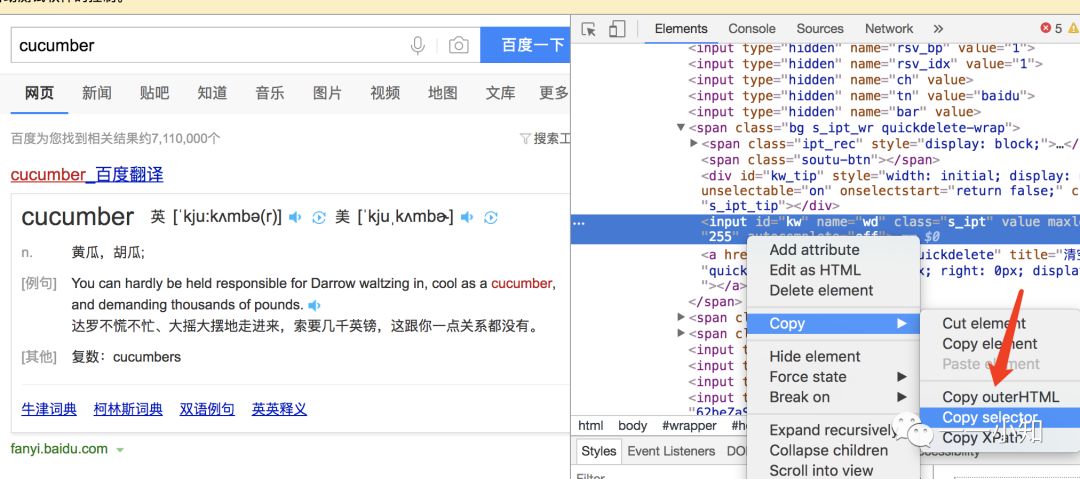Click the camera image search icon
1080x479 pixels.
[x=459, y=45]
